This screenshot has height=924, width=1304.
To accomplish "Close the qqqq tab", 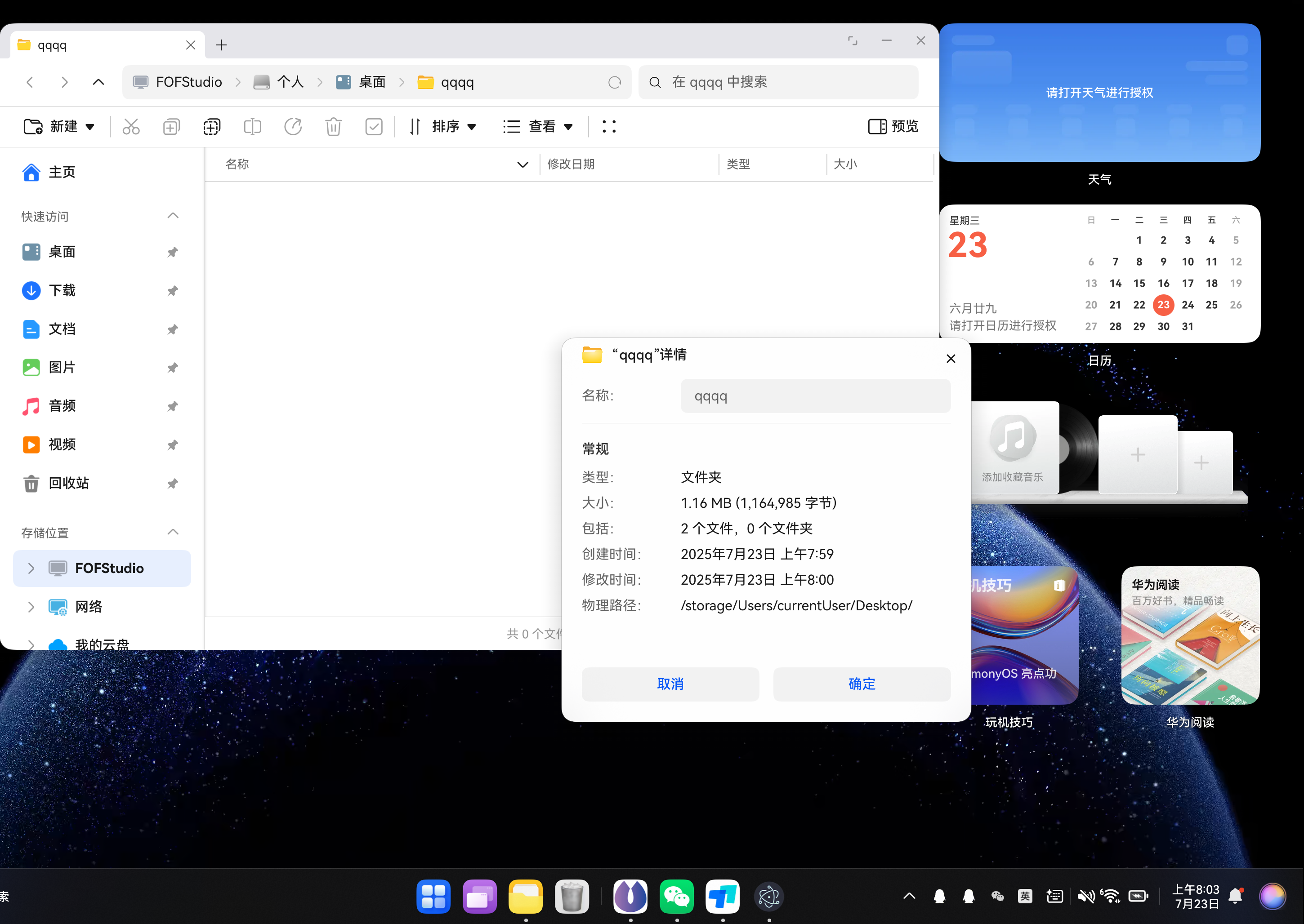I will 191,45.
